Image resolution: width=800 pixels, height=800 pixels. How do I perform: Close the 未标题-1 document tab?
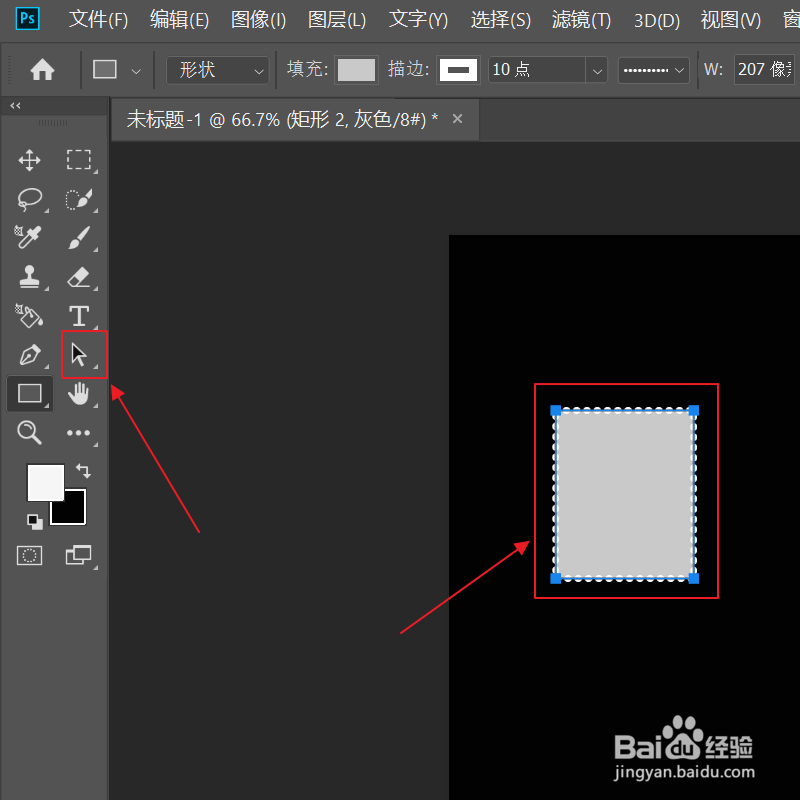pos(458,119)
